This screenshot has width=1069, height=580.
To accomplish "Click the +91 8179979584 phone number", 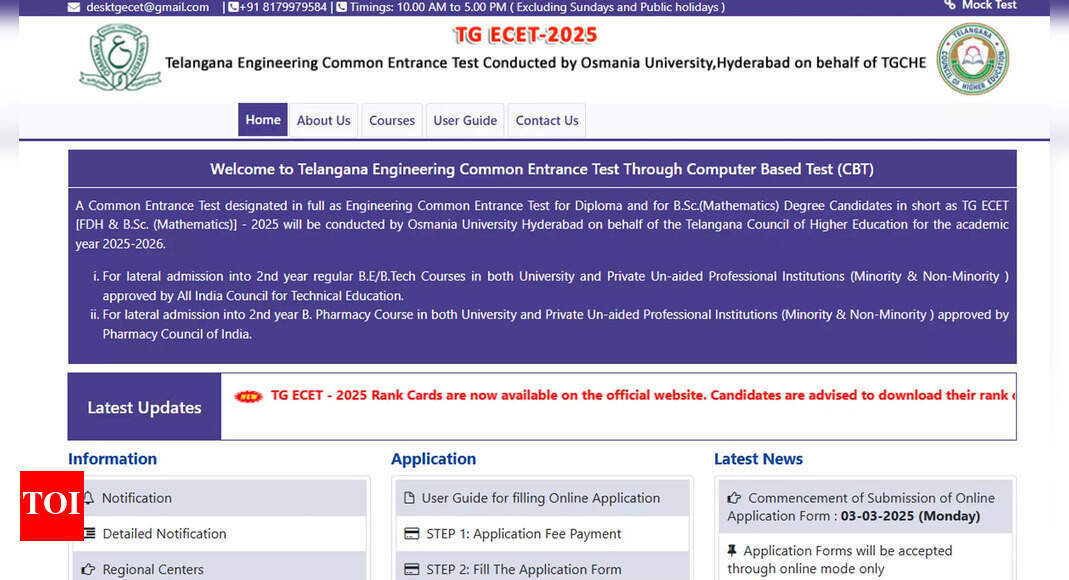I will (283, 7).
